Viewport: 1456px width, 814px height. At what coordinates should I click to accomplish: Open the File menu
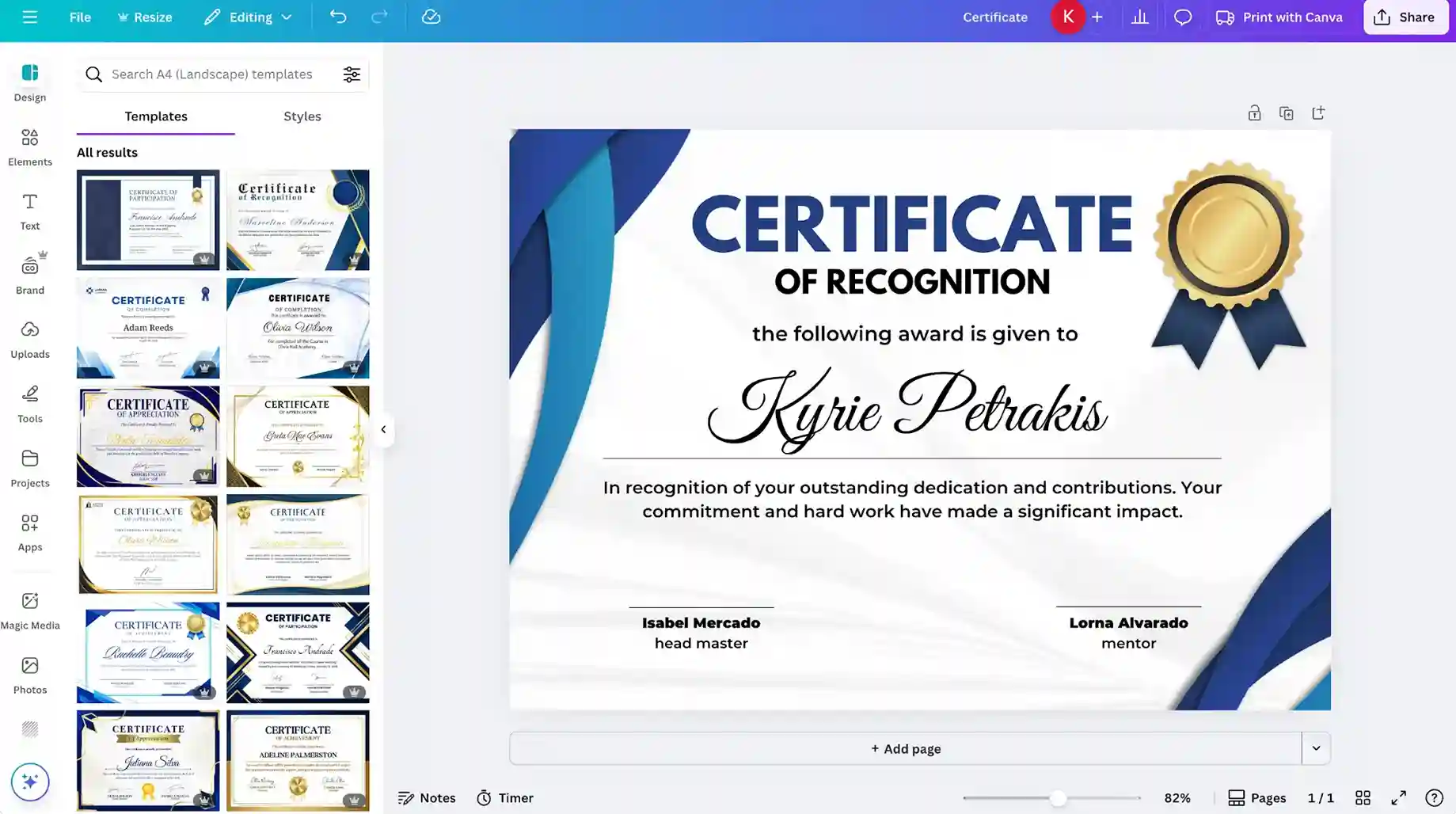tap(79, 17)
